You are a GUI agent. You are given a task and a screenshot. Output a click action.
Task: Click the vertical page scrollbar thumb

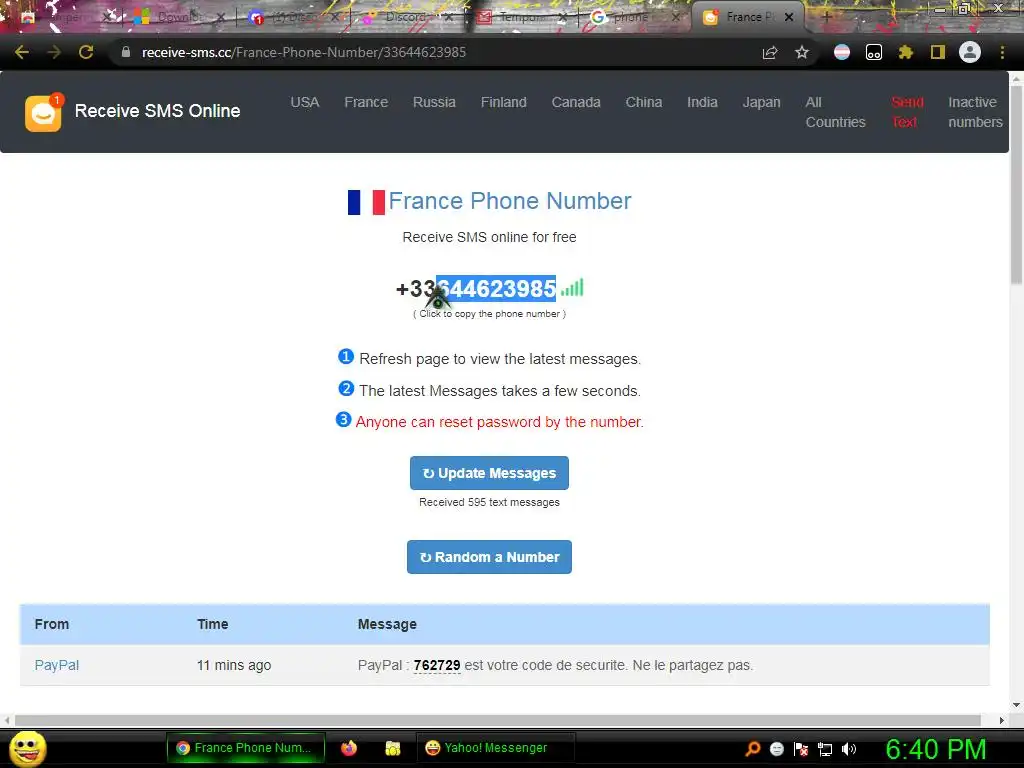[1016, 186]
